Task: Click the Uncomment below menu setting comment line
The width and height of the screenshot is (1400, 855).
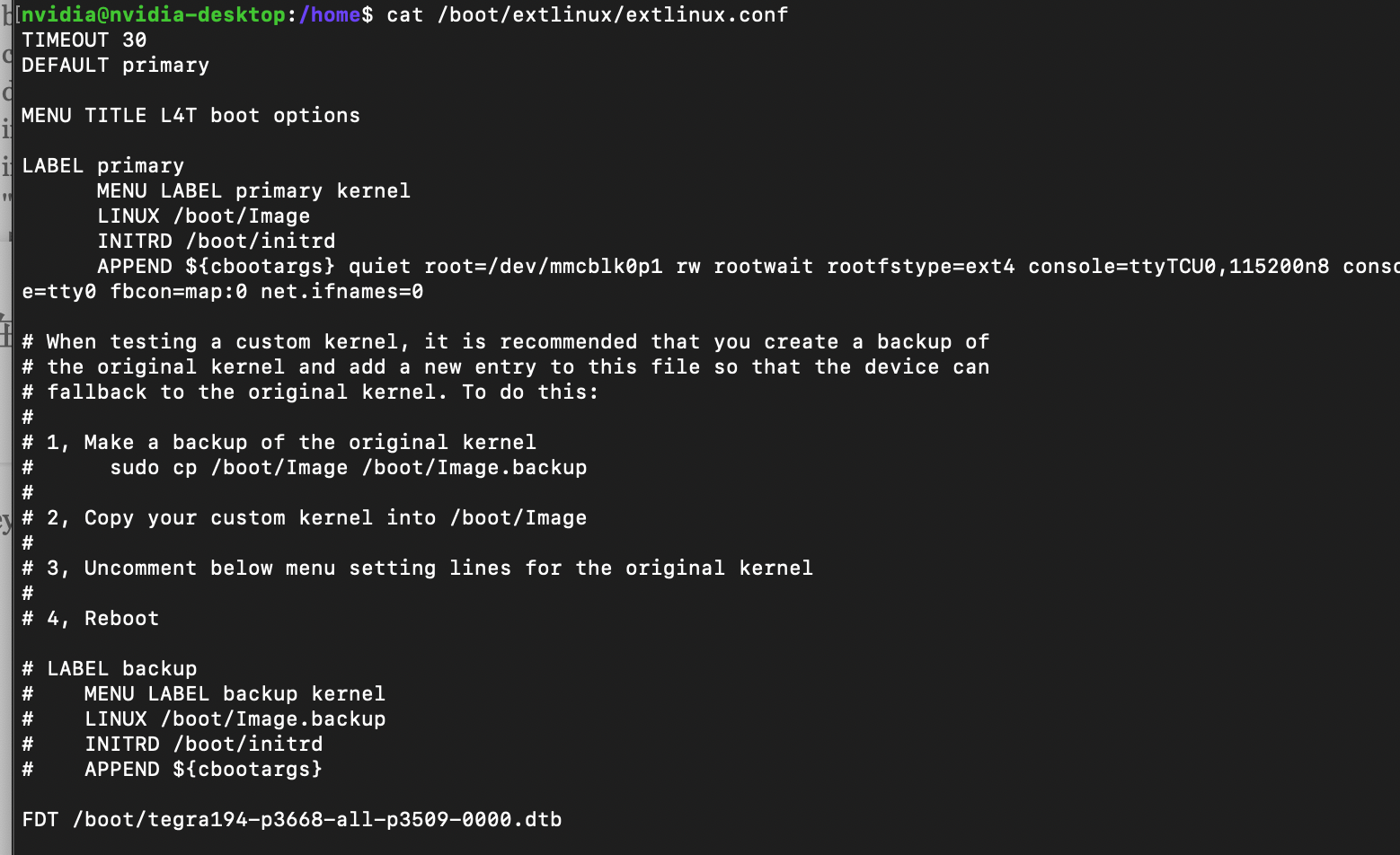Action: (418, 568)
